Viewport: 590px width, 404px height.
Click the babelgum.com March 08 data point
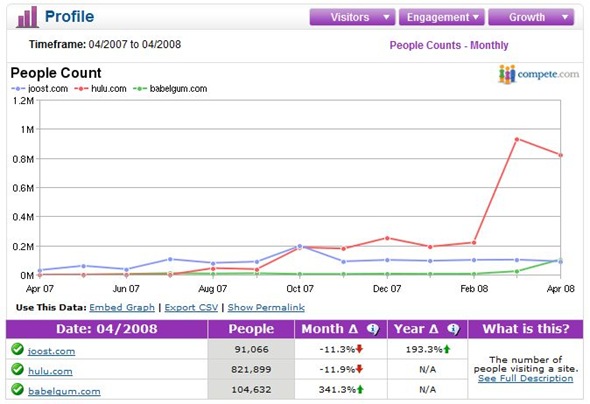pyautogui.click(x=517, y=271)
